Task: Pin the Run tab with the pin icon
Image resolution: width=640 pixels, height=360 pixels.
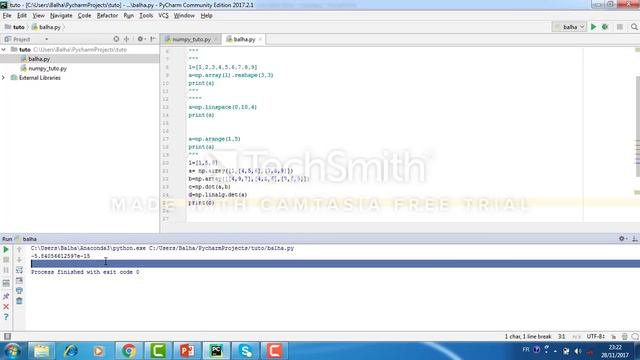Action: pos(6,296)
